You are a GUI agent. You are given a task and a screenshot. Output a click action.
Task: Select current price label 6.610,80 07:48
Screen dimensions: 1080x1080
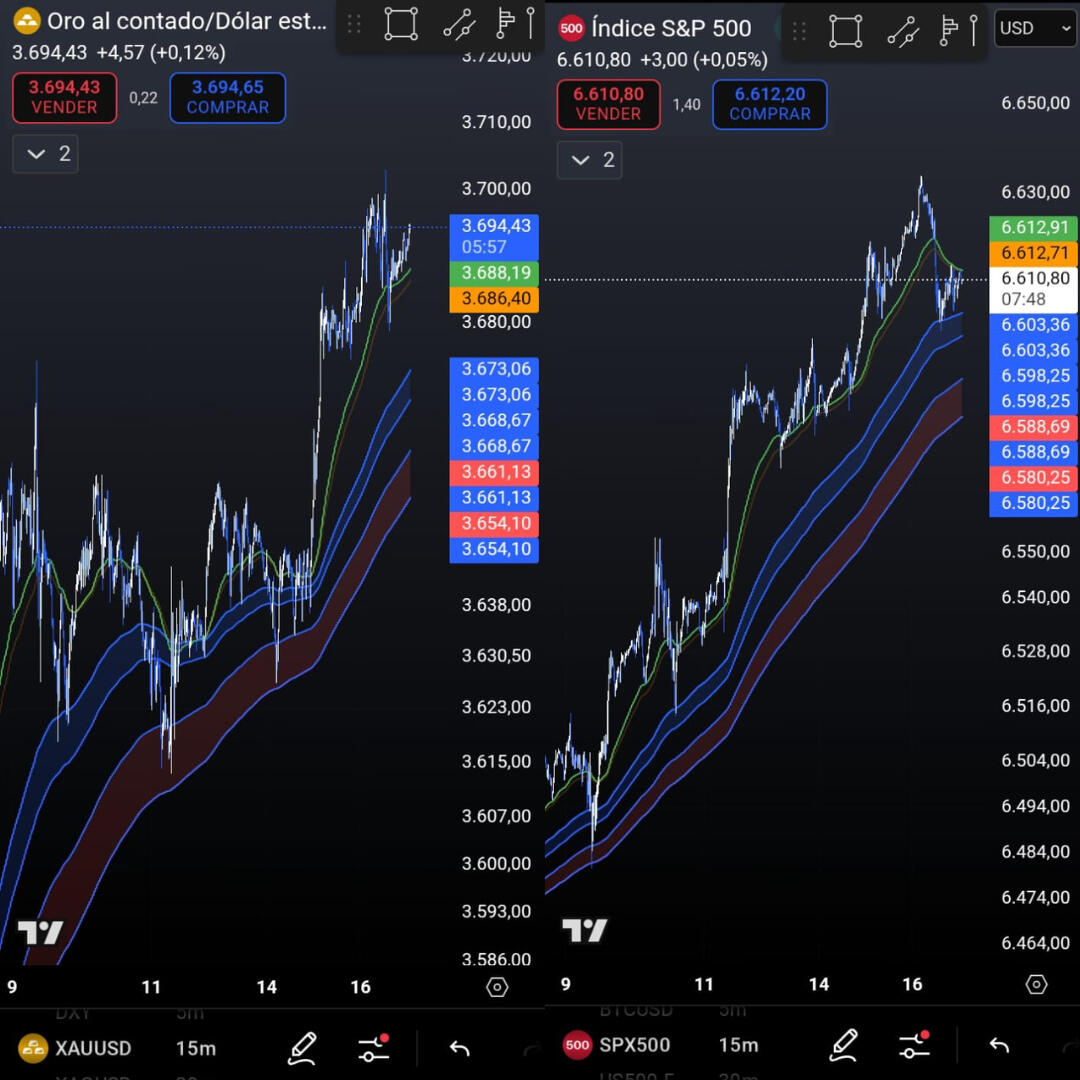1034,289
